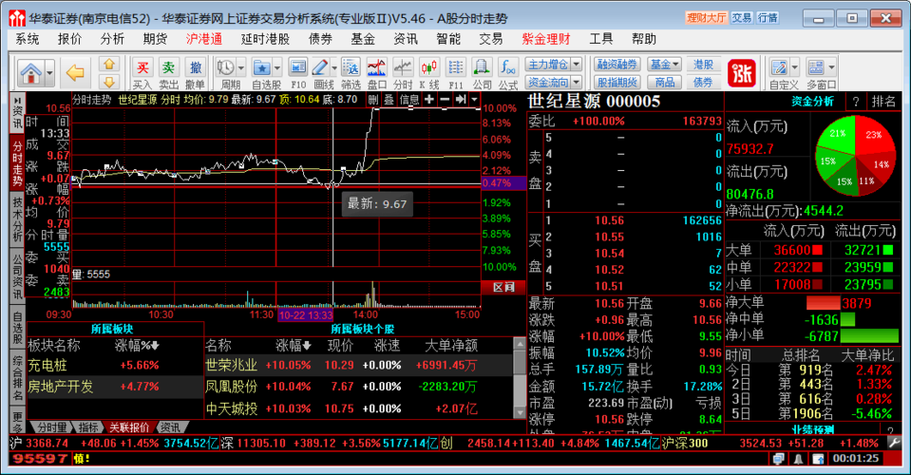Viewport: 911px width, 475px height.
Task: Click the page-up arrow icon
Action: tap(109, 64)
